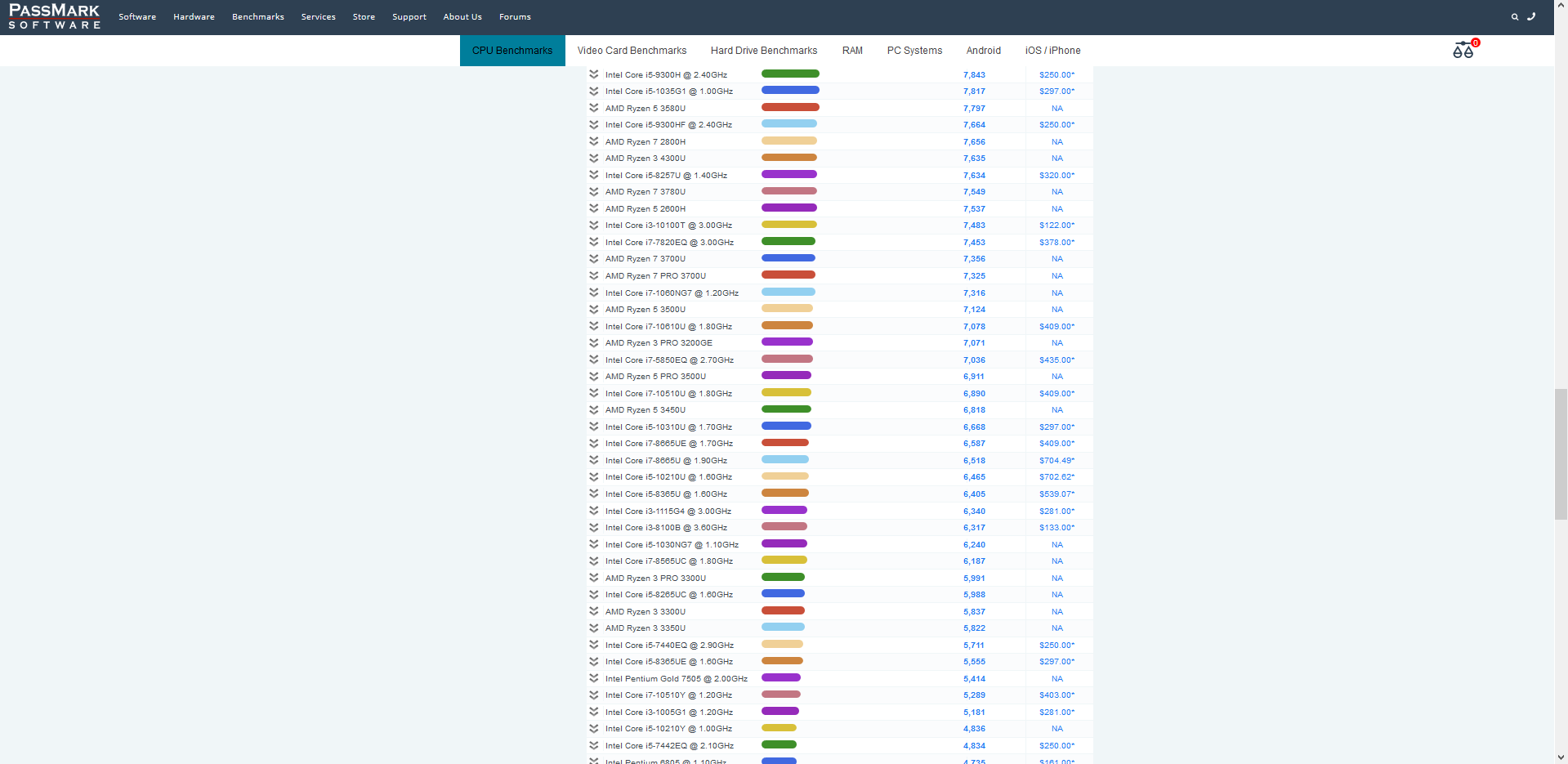Switch to Video Card Benchmarks tab
Screen dimensions: 1568x764
pyautogui.click(x=632, y=51)
